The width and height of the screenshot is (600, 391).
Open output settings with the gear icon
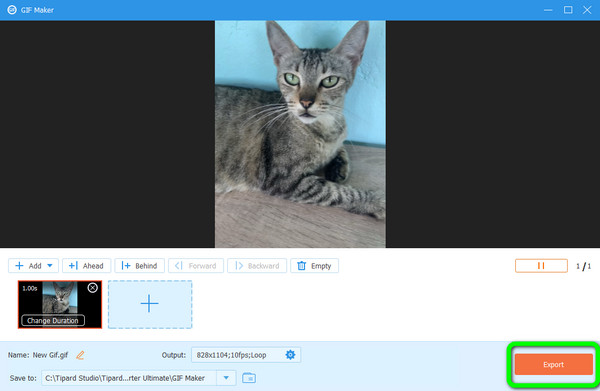(290, 355)
